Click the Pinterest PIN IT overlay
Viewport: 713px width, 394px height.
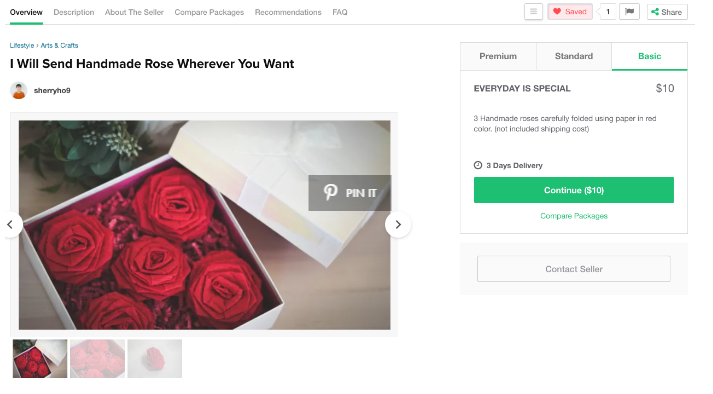[350, 193]
